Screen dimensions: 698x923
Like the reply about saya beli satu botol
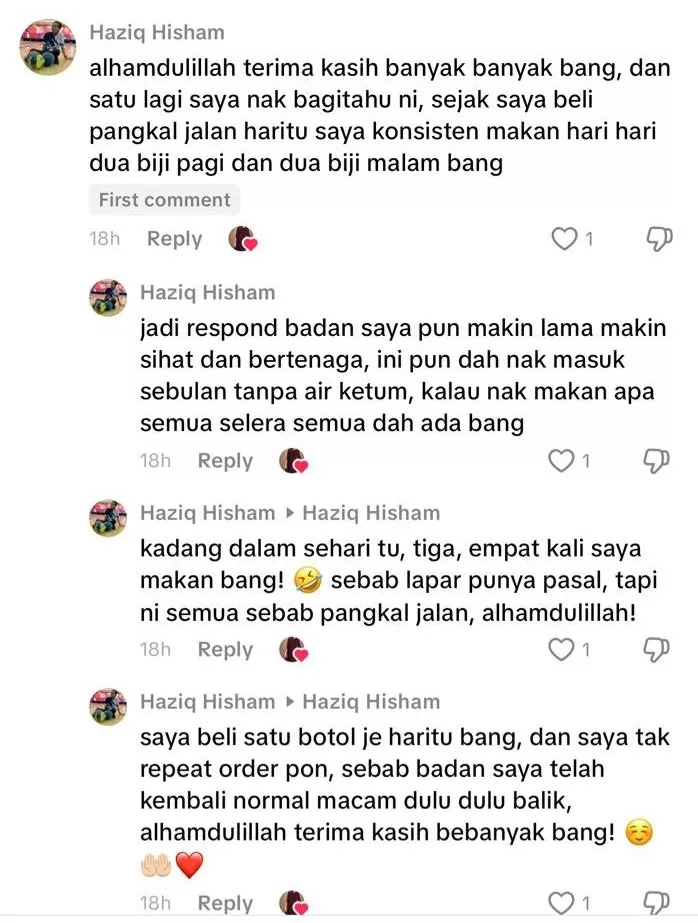[x=561, y=902]
